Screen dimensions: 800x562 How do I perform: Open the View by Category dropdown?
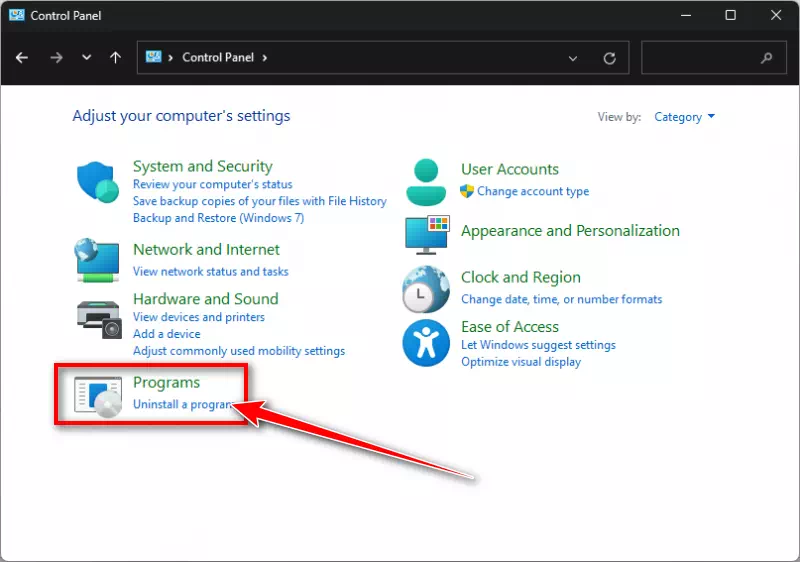point(684,117)
